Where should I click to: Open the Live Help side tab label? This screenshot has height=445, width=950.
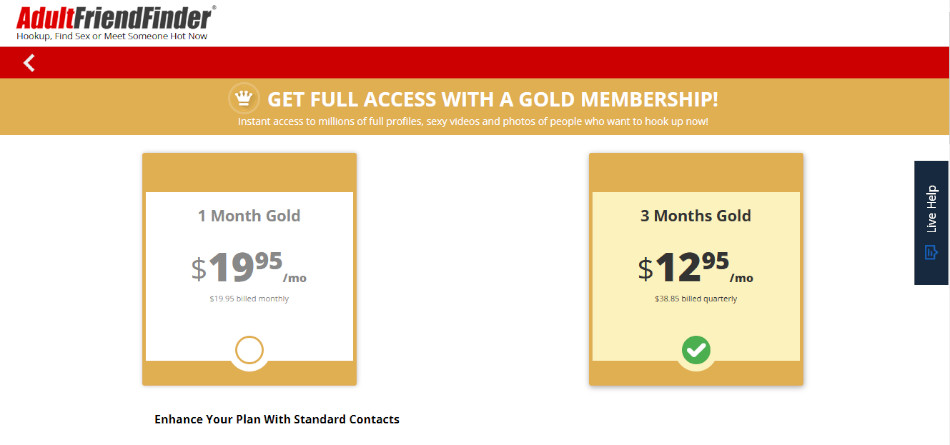(931, 209)
